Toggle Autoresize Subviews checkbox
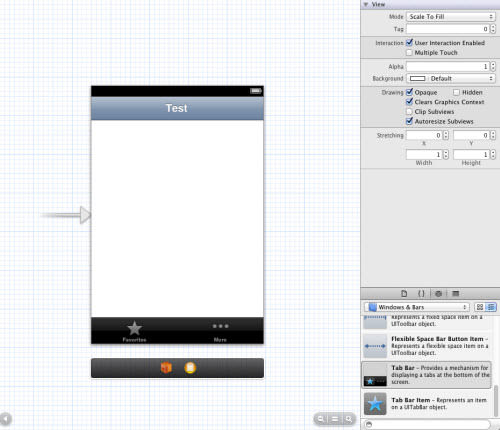 pos(409,121)
